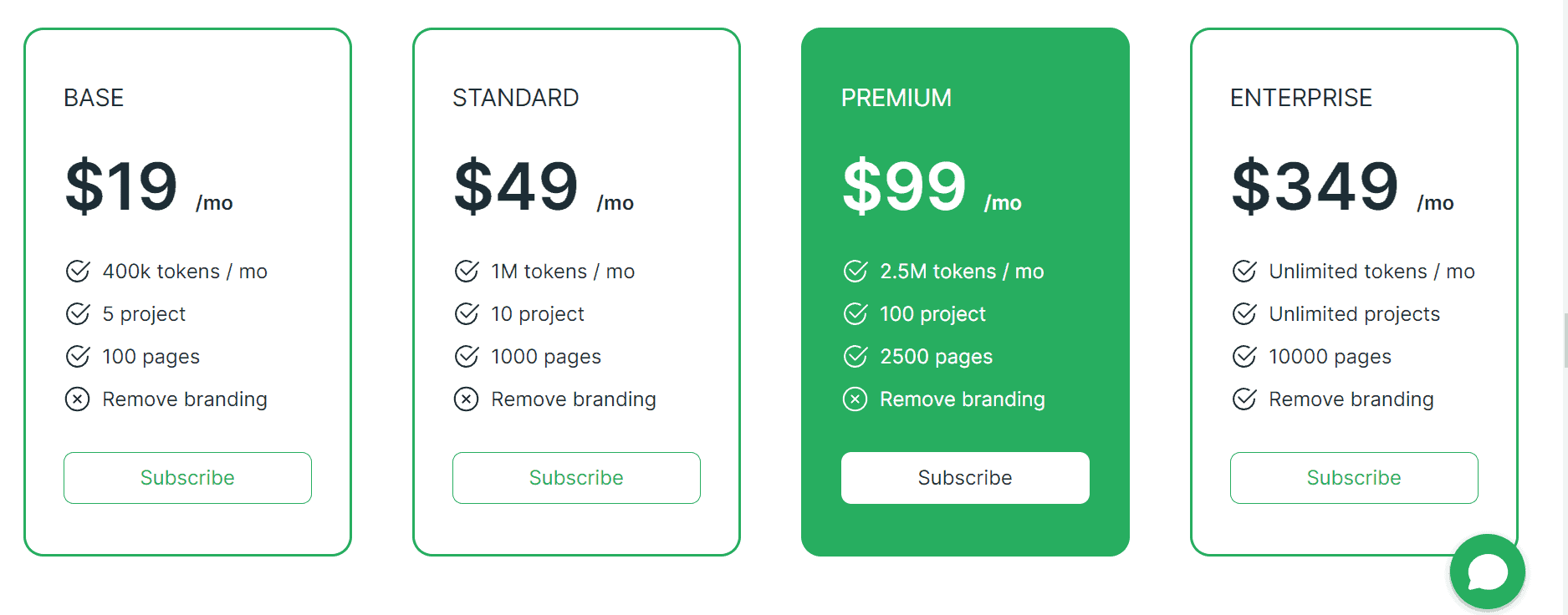
Task: Click the checkmark beside 2500 pages
Action: pos(856,356)
